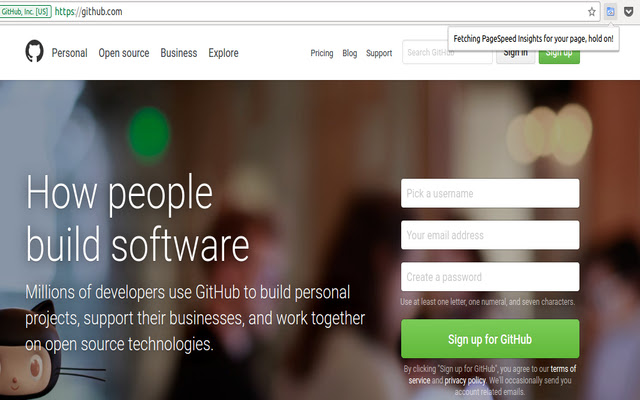Open the Support link
Image resolution: width=640 pixels, height=400 pixels.
[x=379, y=53]
